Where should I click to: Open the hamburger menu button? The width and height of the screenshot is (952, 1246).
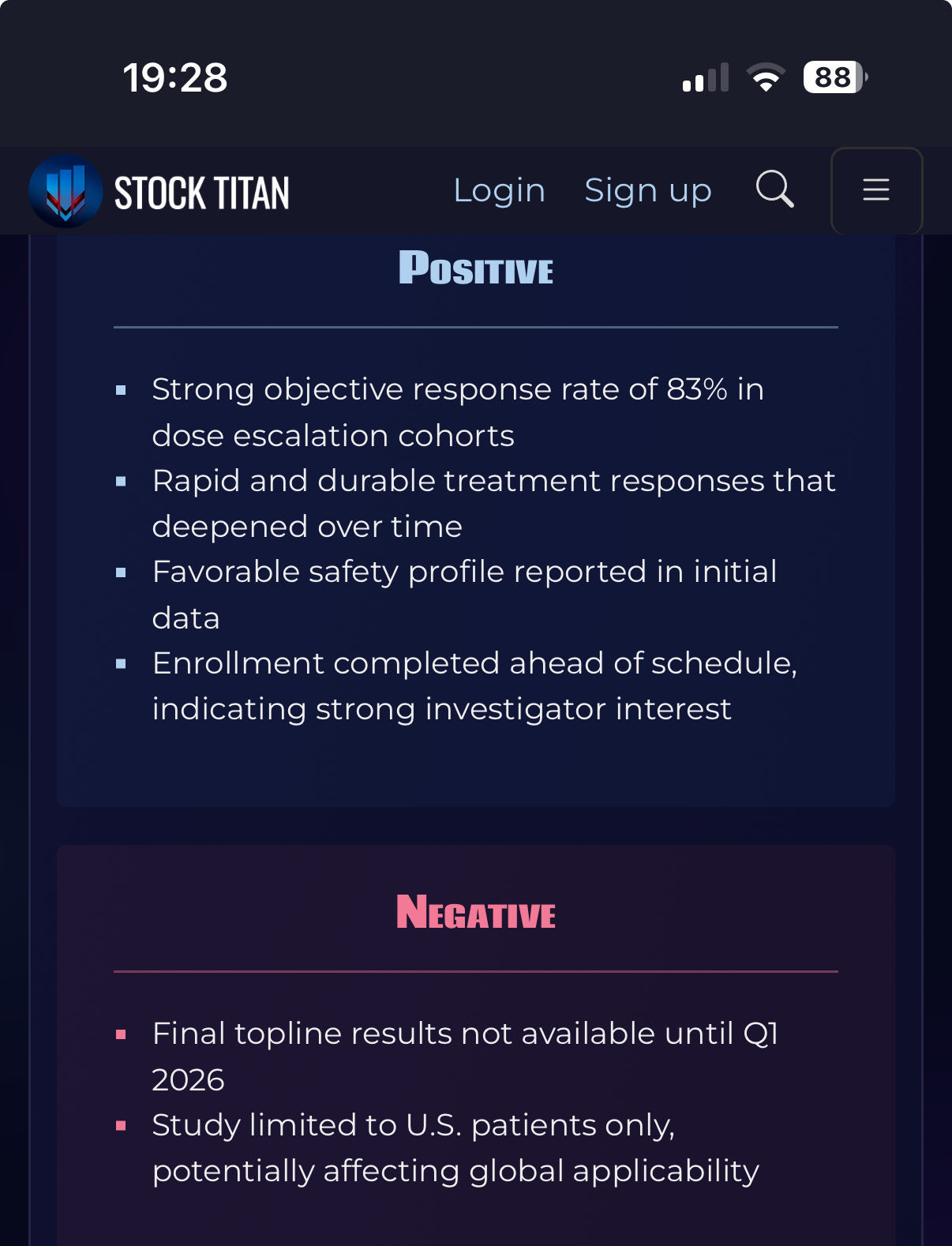point(876,190)
